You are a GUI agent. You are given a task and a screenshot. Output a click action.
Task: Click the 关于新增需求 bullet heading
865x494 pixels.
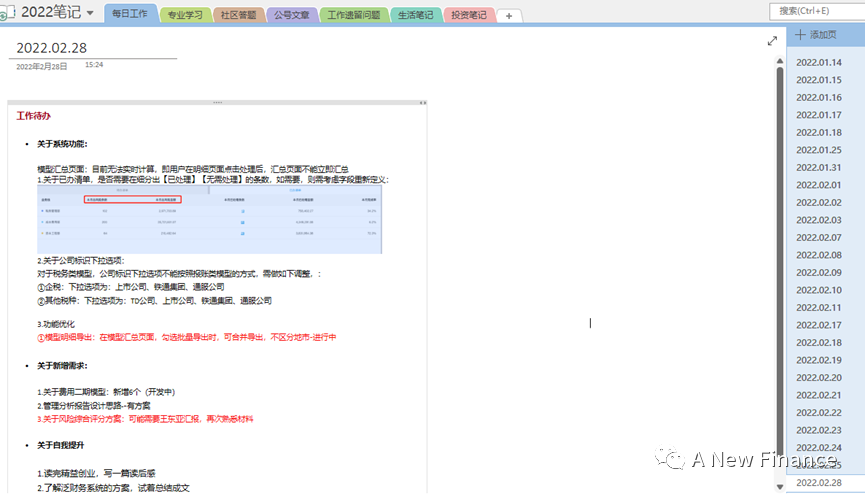pyautogui.click(x=62, y=366)
